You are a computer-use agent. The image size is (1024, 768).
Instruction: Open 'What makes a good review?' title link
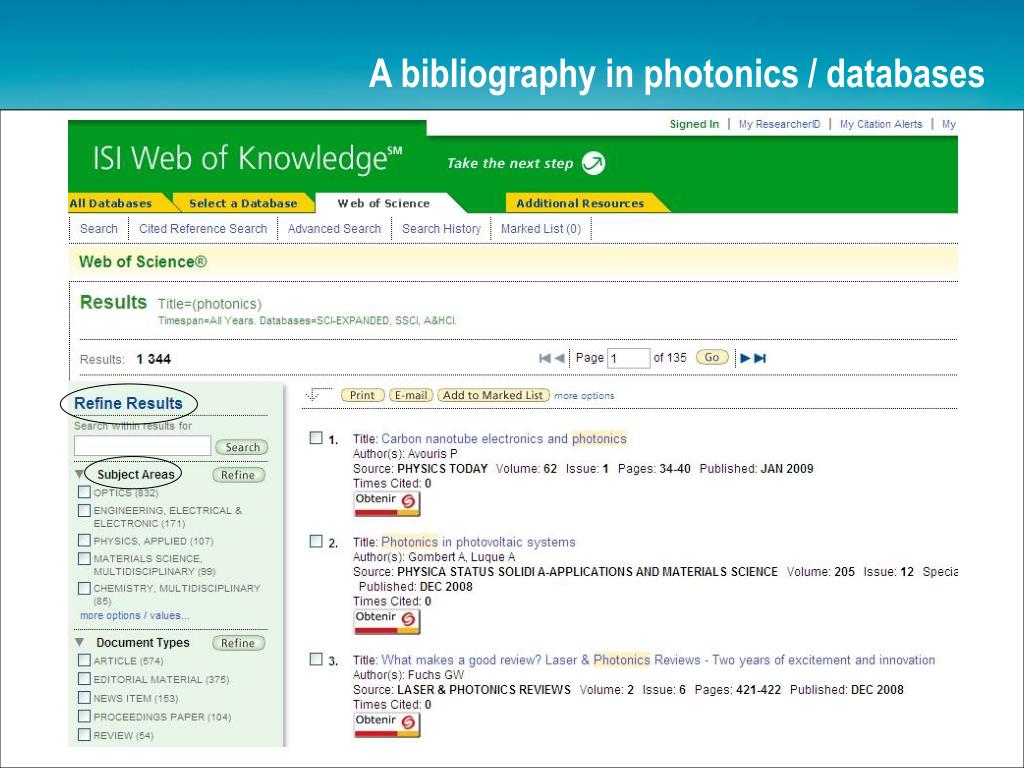(x=658, y=660)
